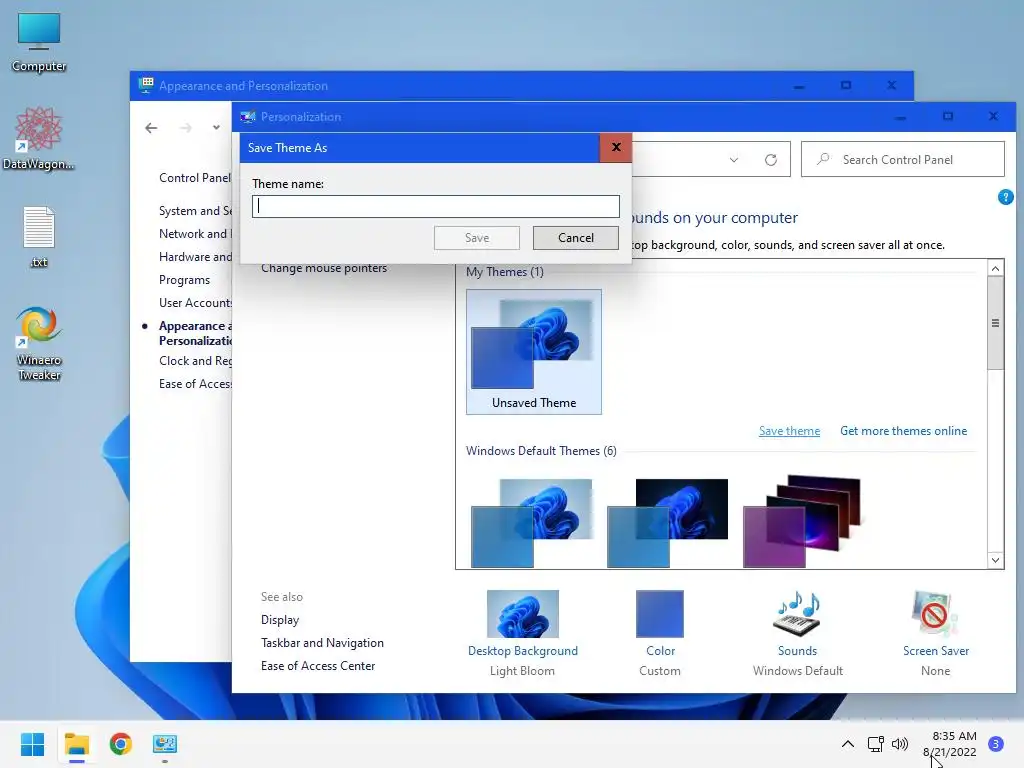Close the Save Theme As dialog
1024x768 pixels.
(x=616, y=148)
